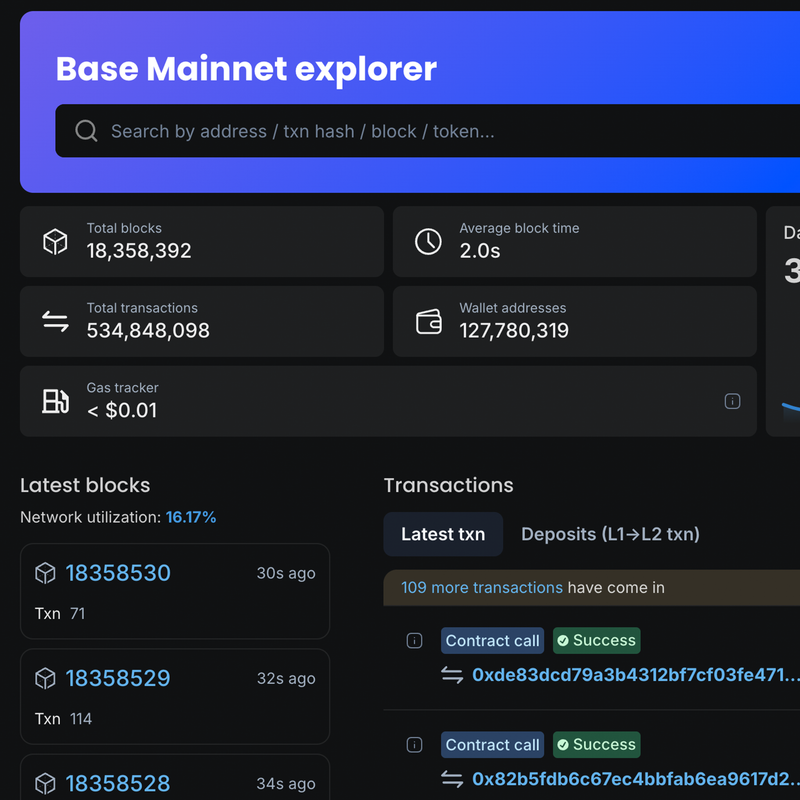Click arrows icon beside hash 0xde83dcd79a3b
This screenshot has width=800, height=800.
(x=452, y=675)
